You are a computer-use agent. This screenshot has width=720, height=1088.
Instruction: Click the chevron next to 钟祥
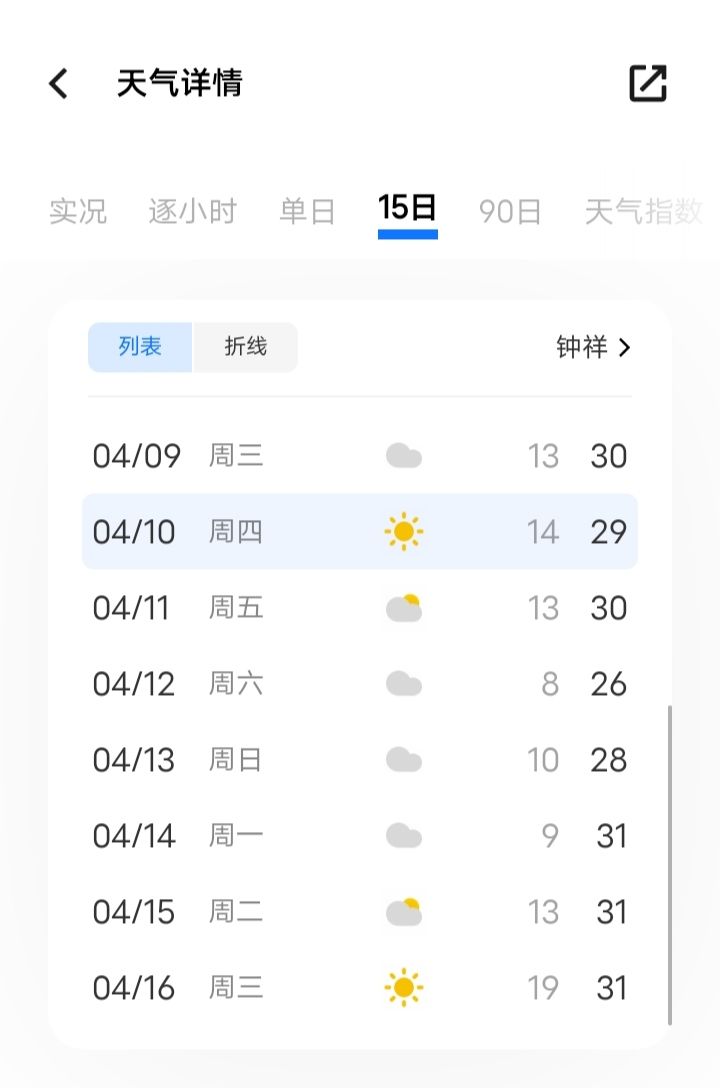[x=624, y=347]
